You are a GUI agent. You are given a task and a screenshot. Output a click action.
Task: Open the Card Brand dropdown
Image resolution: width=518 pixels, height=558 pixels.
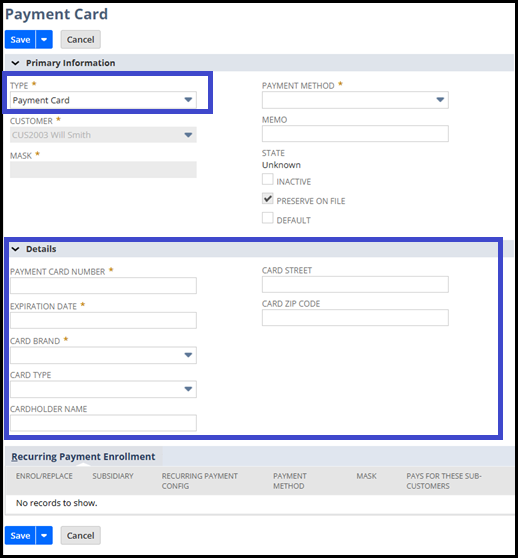103,355
